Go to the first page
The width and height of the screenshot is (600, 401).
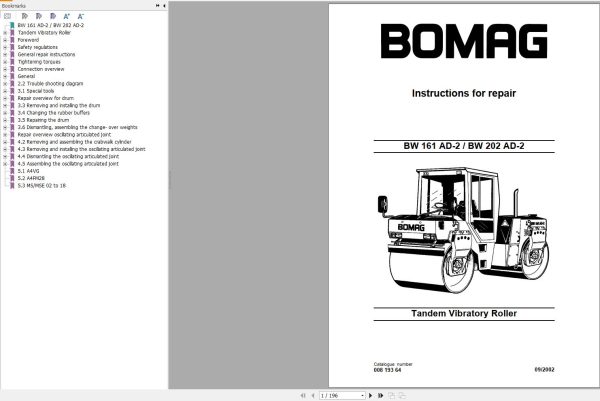click(x=303, y=396)
